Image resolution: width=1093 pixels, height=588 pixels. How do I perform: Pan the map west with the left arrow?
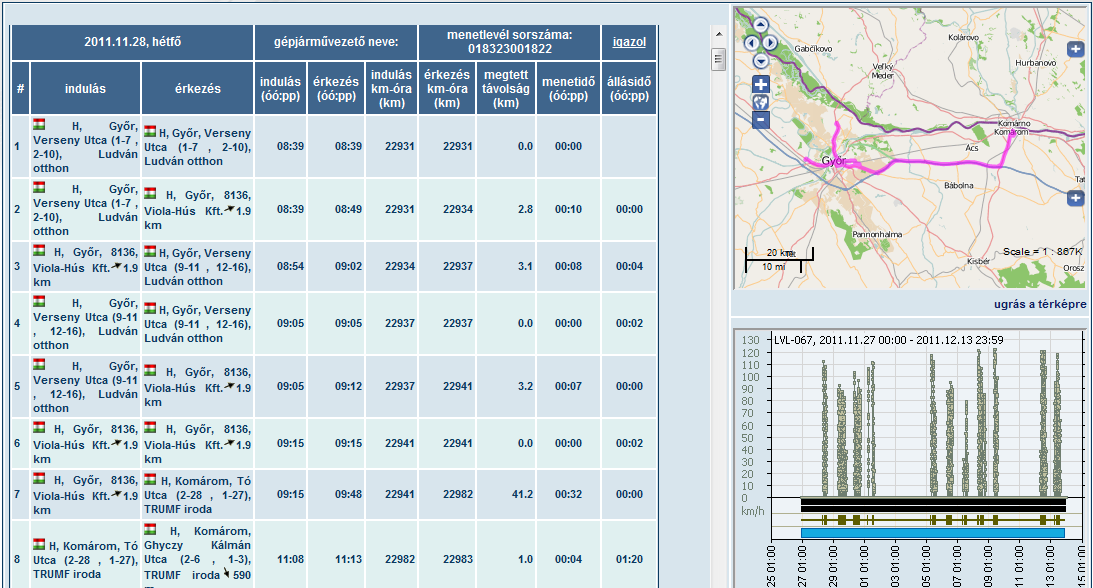point(751,43)
